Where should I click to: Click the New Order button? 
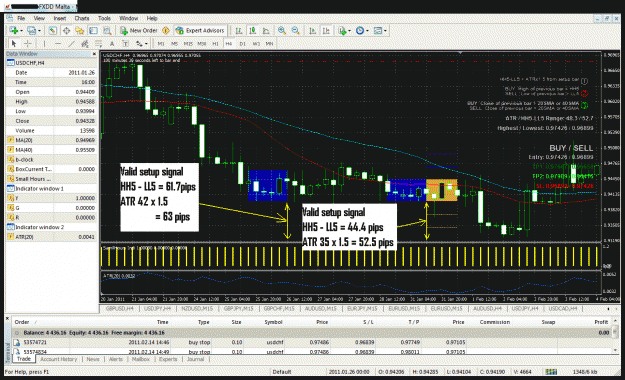[x=139, y=30]
